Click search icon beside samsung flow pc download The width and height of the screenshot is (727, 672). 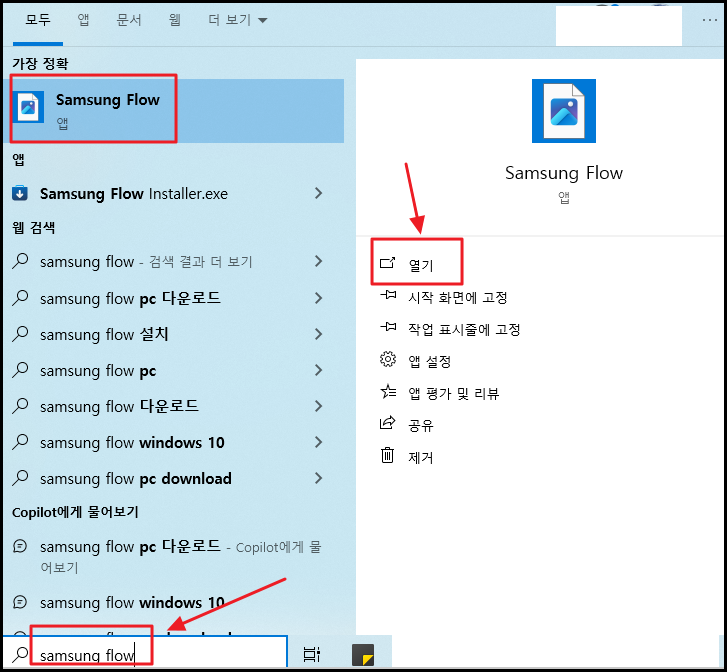tap(20, 478)
